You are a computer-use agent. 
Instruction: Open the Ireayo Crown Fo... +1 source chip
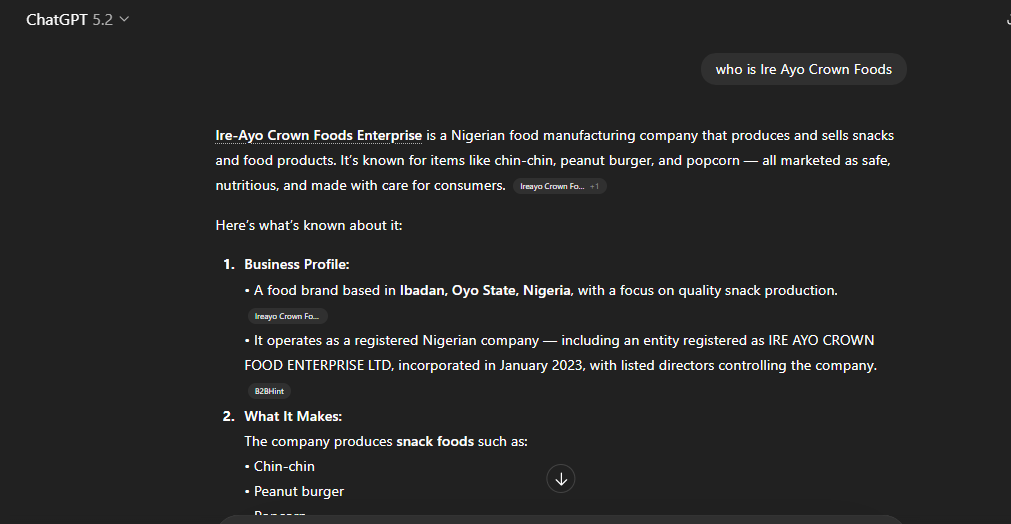[x=551, y=186]
